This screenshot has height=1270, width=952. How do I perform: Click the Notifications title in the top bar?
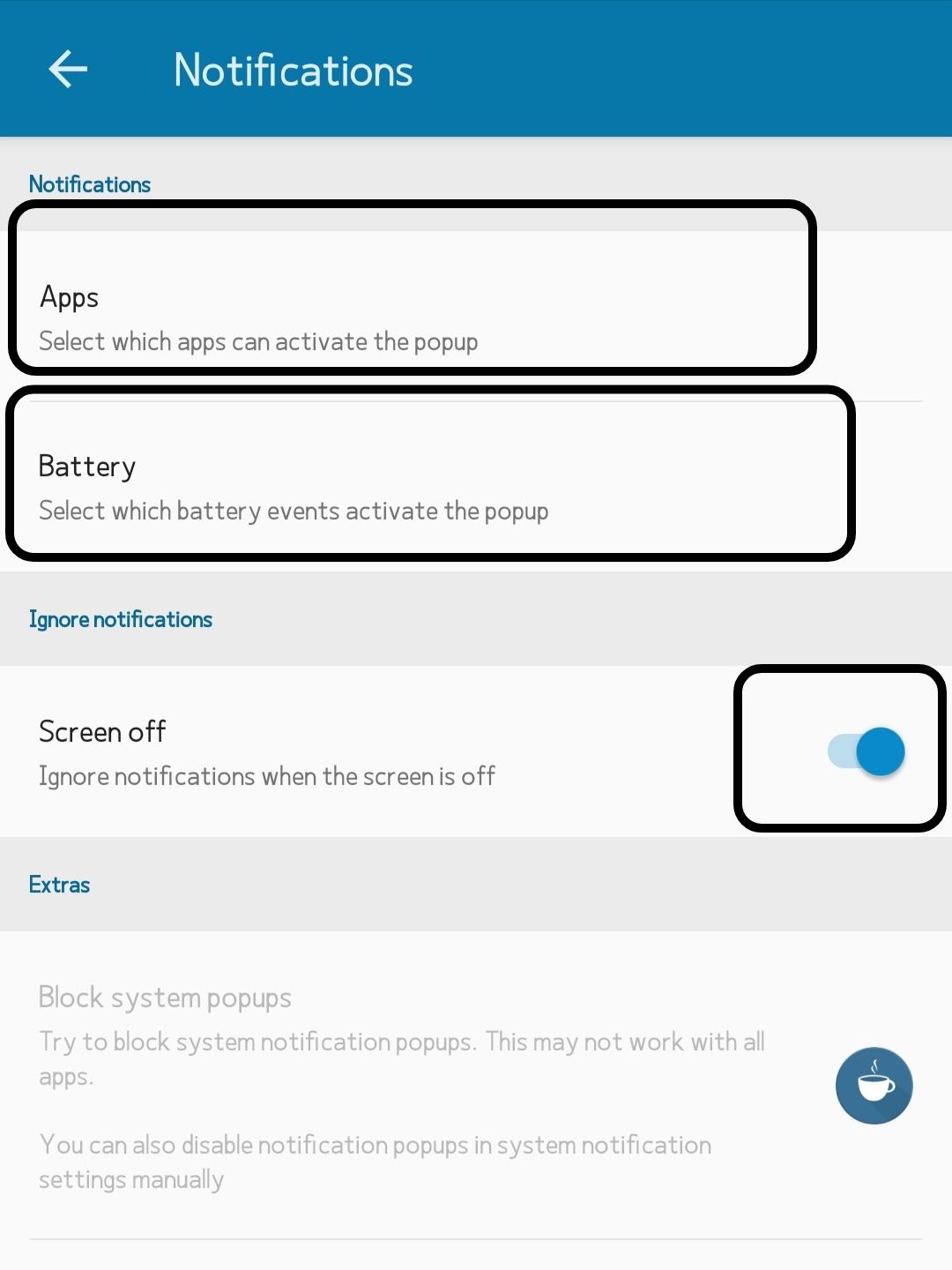[x=293, y=71]
